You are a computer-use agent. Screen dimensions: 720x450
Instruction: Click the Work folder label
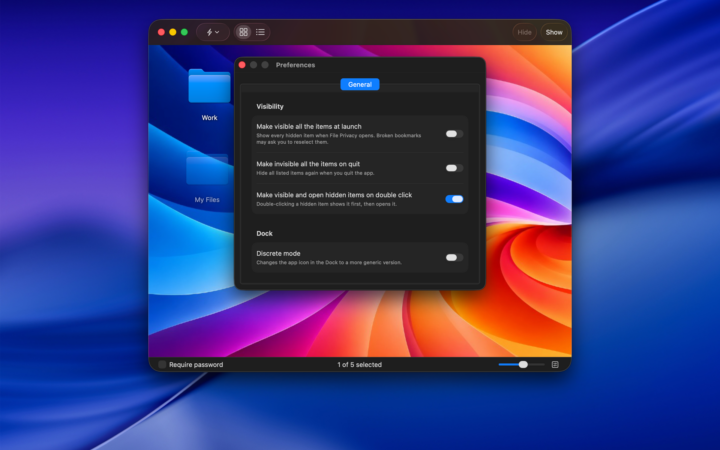click(209, 118)
